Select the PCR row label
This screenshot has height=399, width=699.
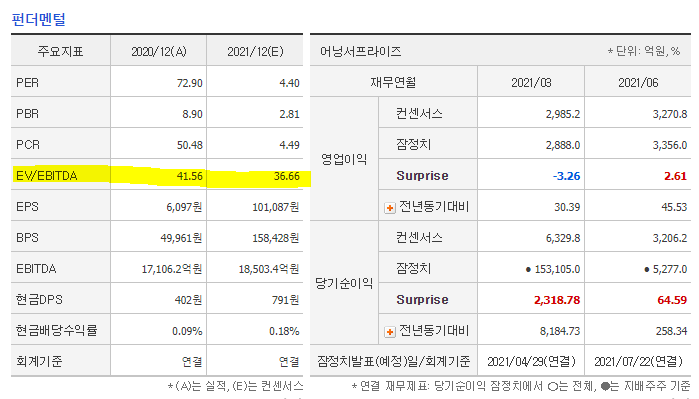(x=28, y=145)
